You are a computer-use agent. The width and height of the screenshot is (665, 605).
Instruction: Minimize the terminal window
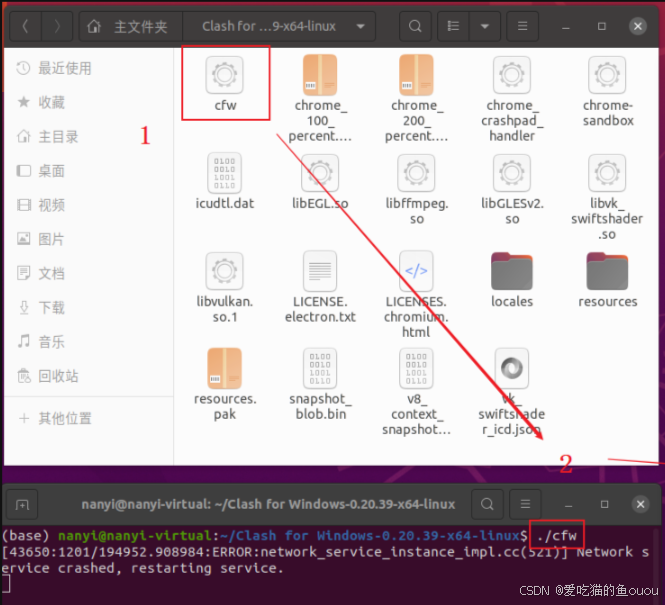pyautogui.click(x=568, y=505)
